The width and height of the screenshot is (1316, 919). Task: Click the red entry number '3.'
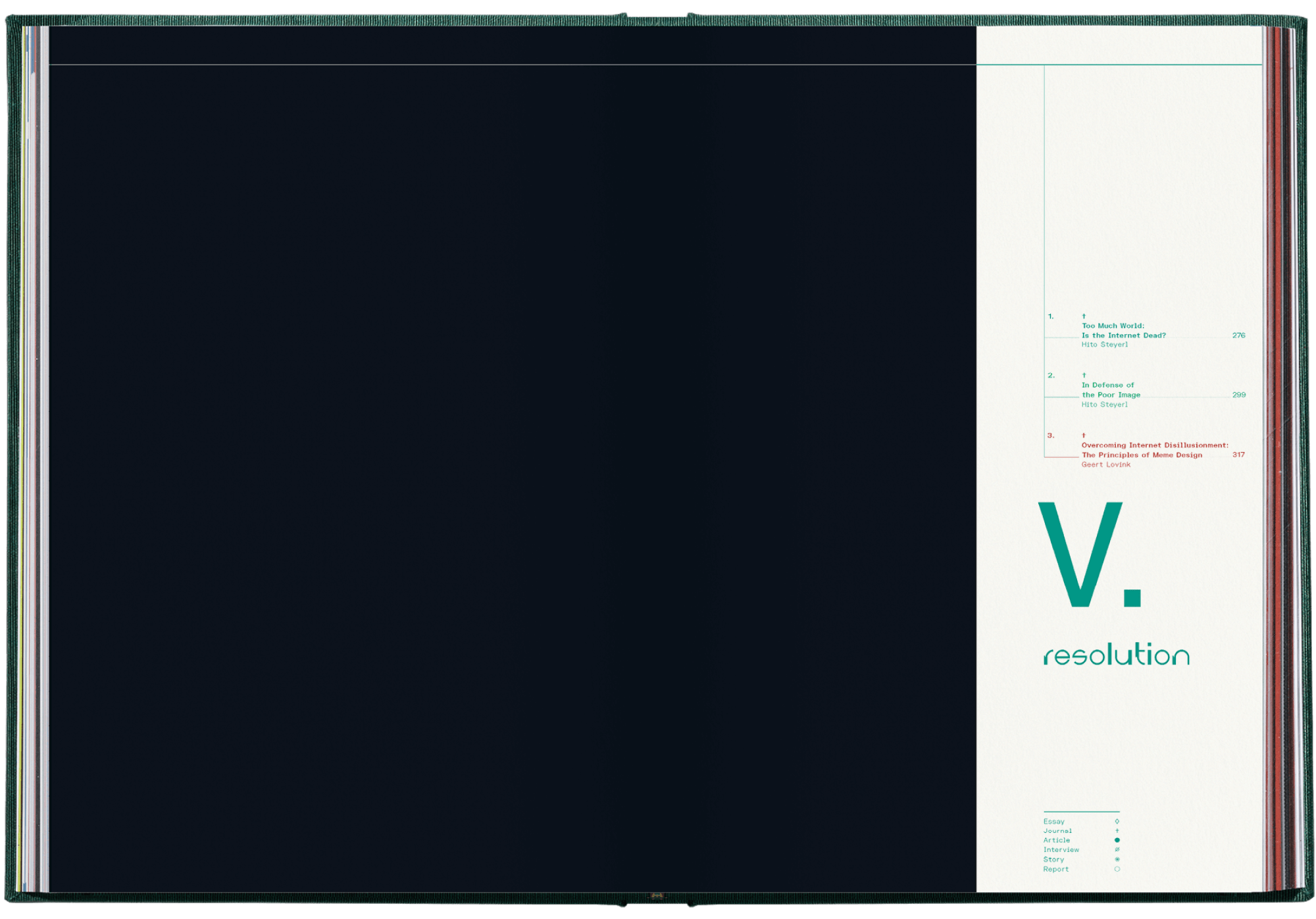pos(1051,435)
